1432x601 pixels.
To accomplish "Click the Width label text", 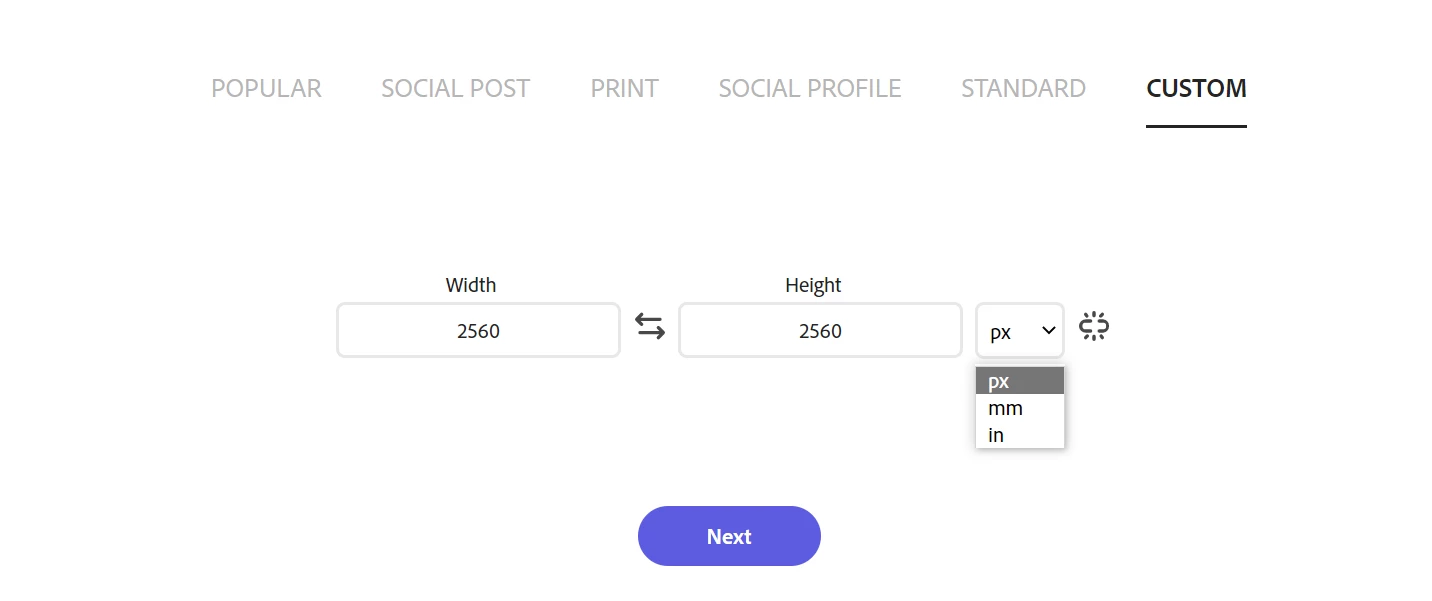I will point(471,285).
